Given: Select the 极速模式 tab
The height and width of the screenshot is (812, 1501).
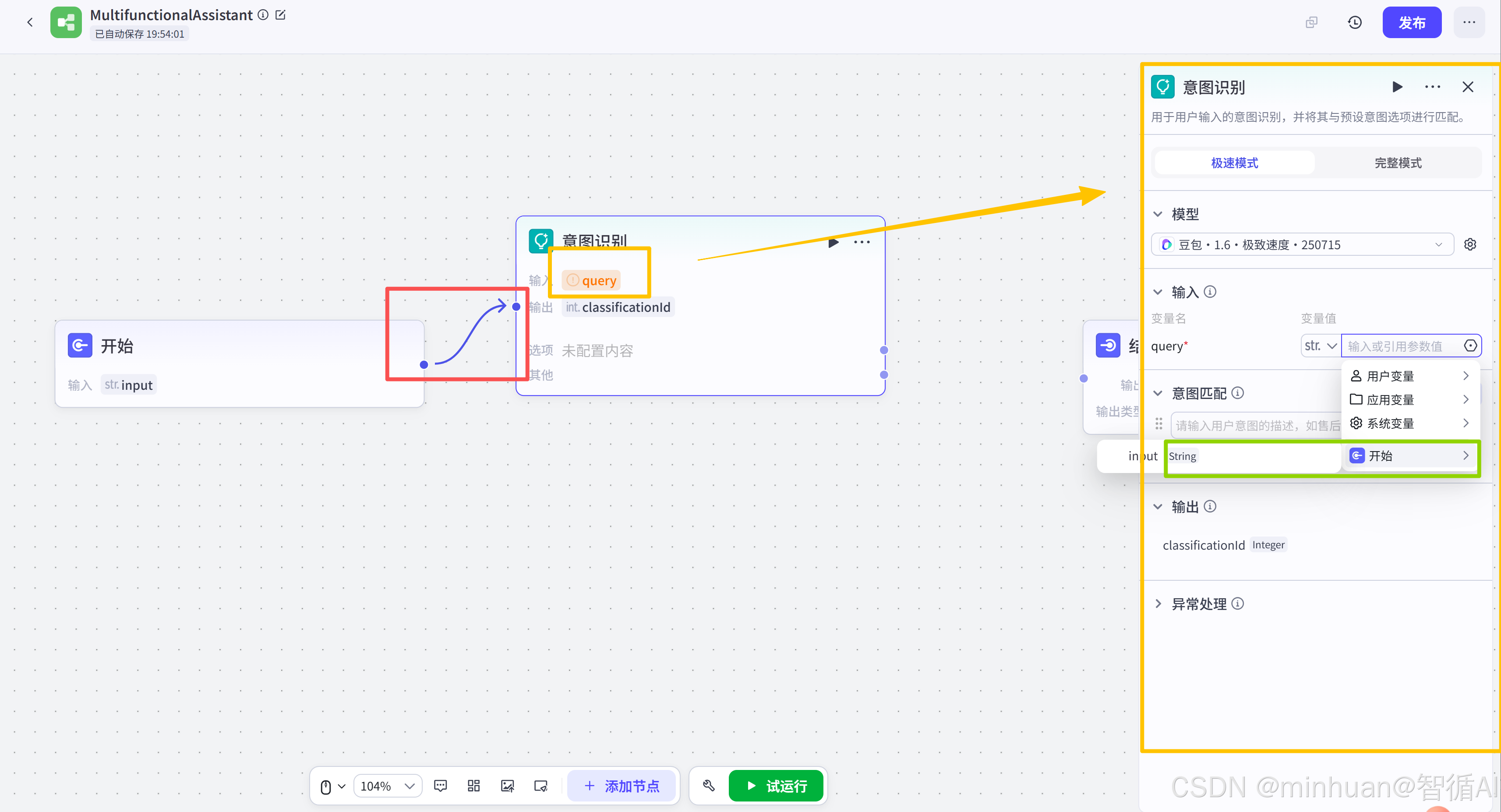Looking at the screenshot, I should [x=1234, y=163].
